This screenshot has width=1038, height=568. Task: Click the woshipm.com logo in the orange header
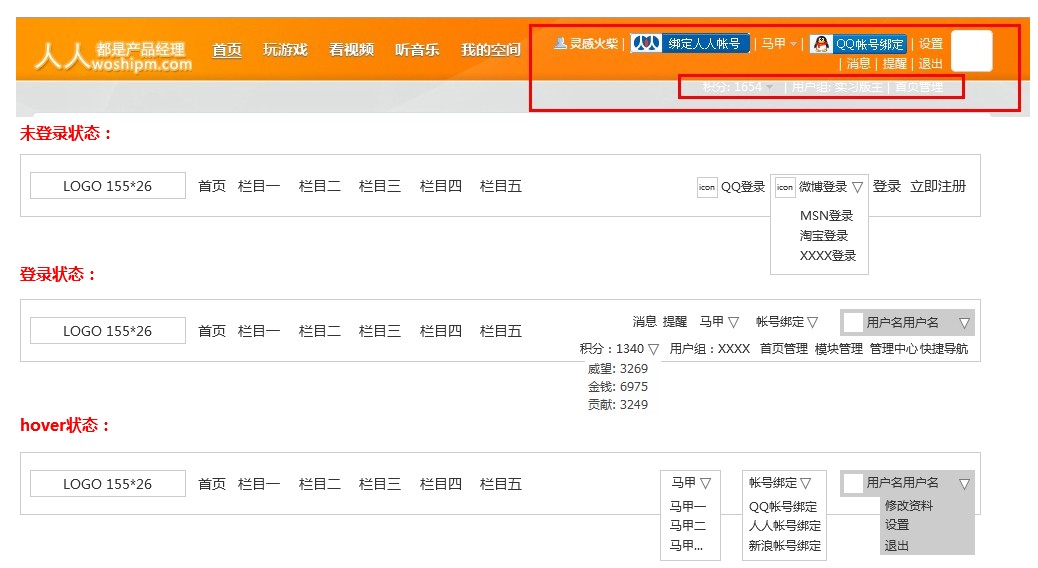point(113,56)
